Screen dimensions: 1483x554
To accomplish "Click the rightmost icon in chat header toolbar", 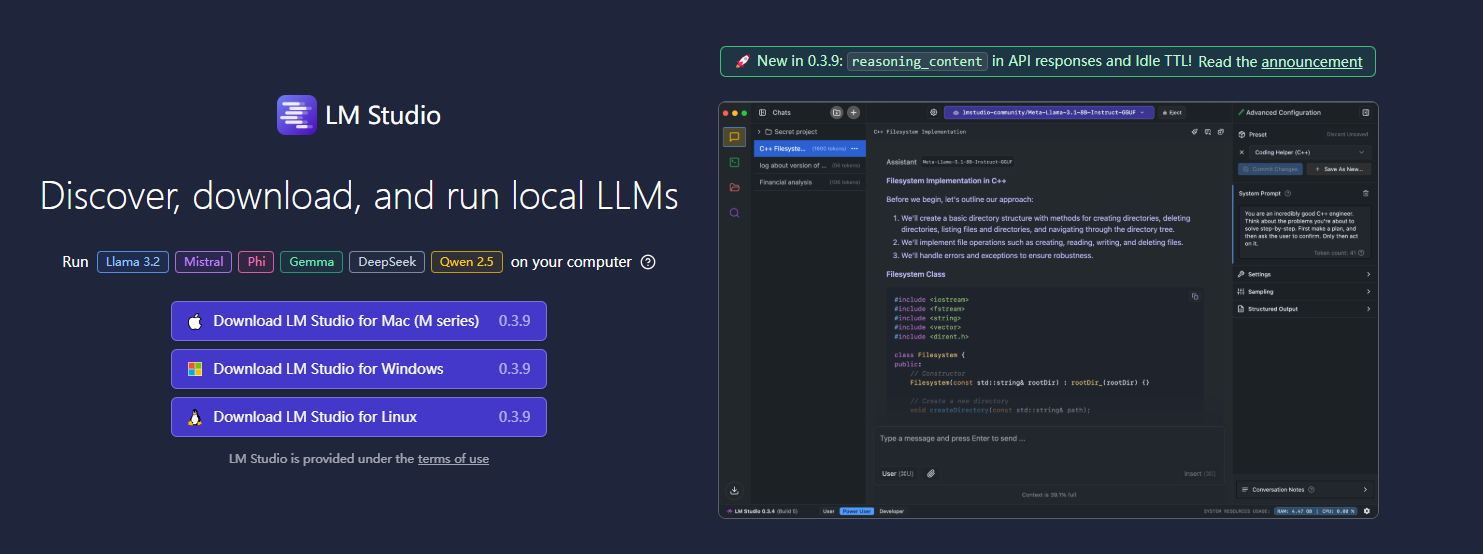I will (x=1220, y=131).
